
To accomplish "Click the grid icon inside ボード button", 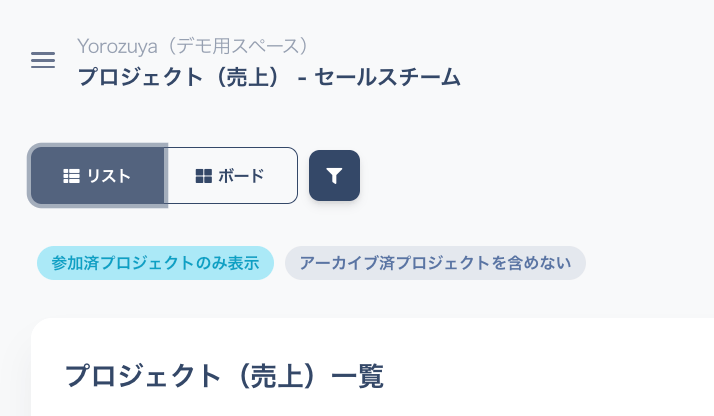I will click(203, 176).
